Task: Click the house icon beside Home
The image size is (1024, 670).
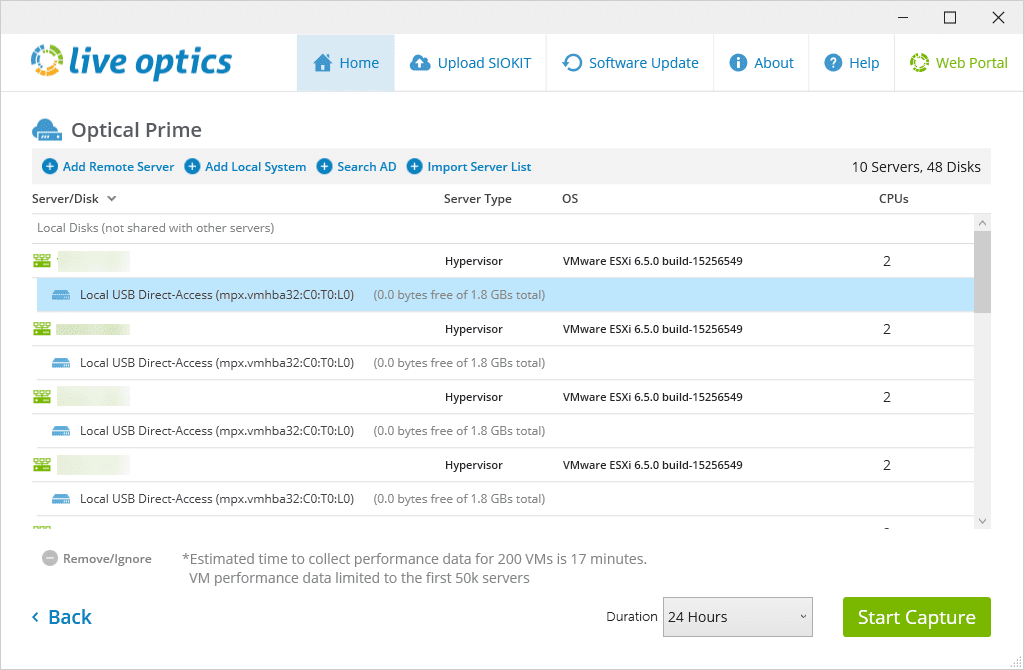Action: (x=323, y=63)
